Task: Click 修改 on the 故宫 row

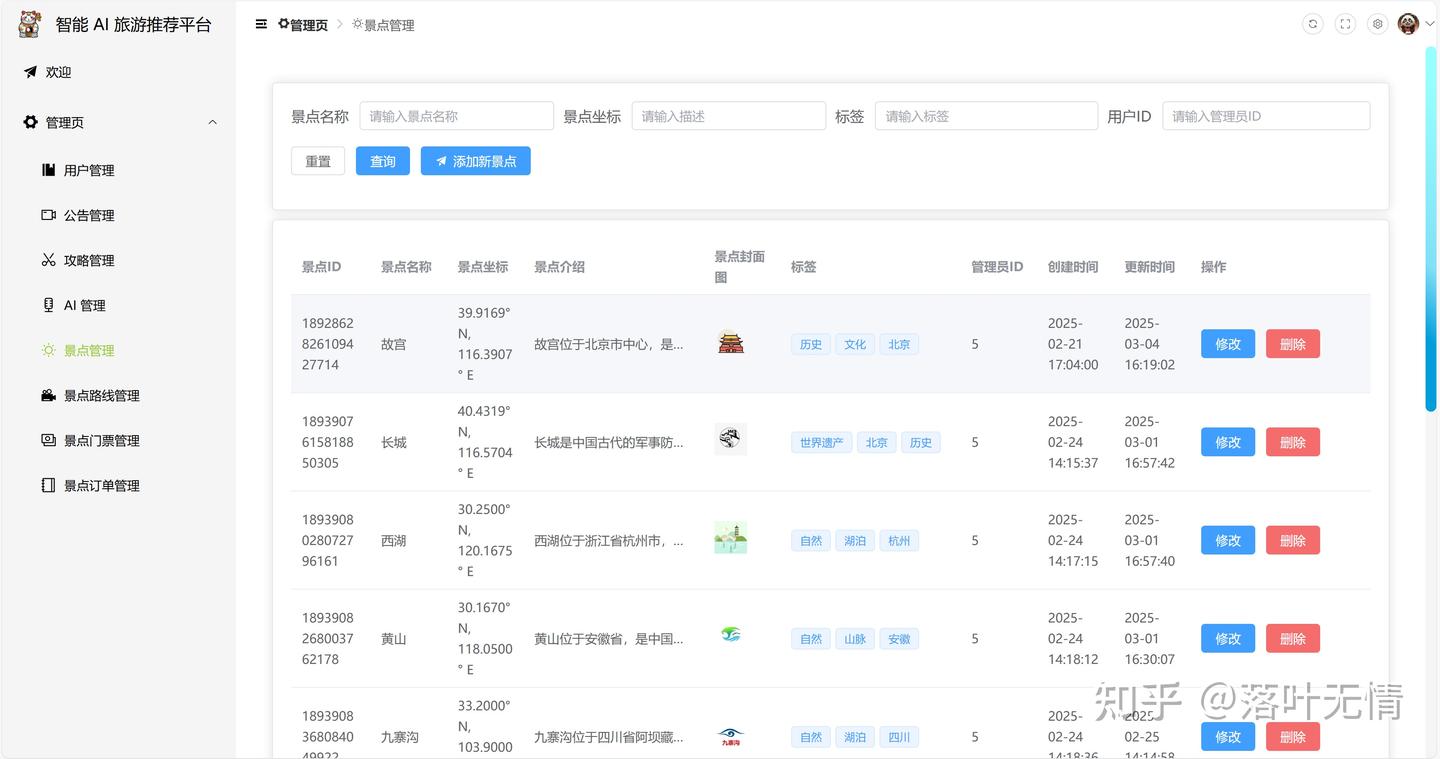Action: 1227,343
